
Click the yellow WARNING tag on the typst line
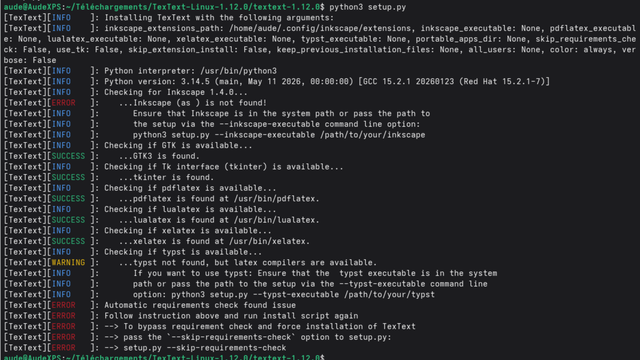coord(68,262)
